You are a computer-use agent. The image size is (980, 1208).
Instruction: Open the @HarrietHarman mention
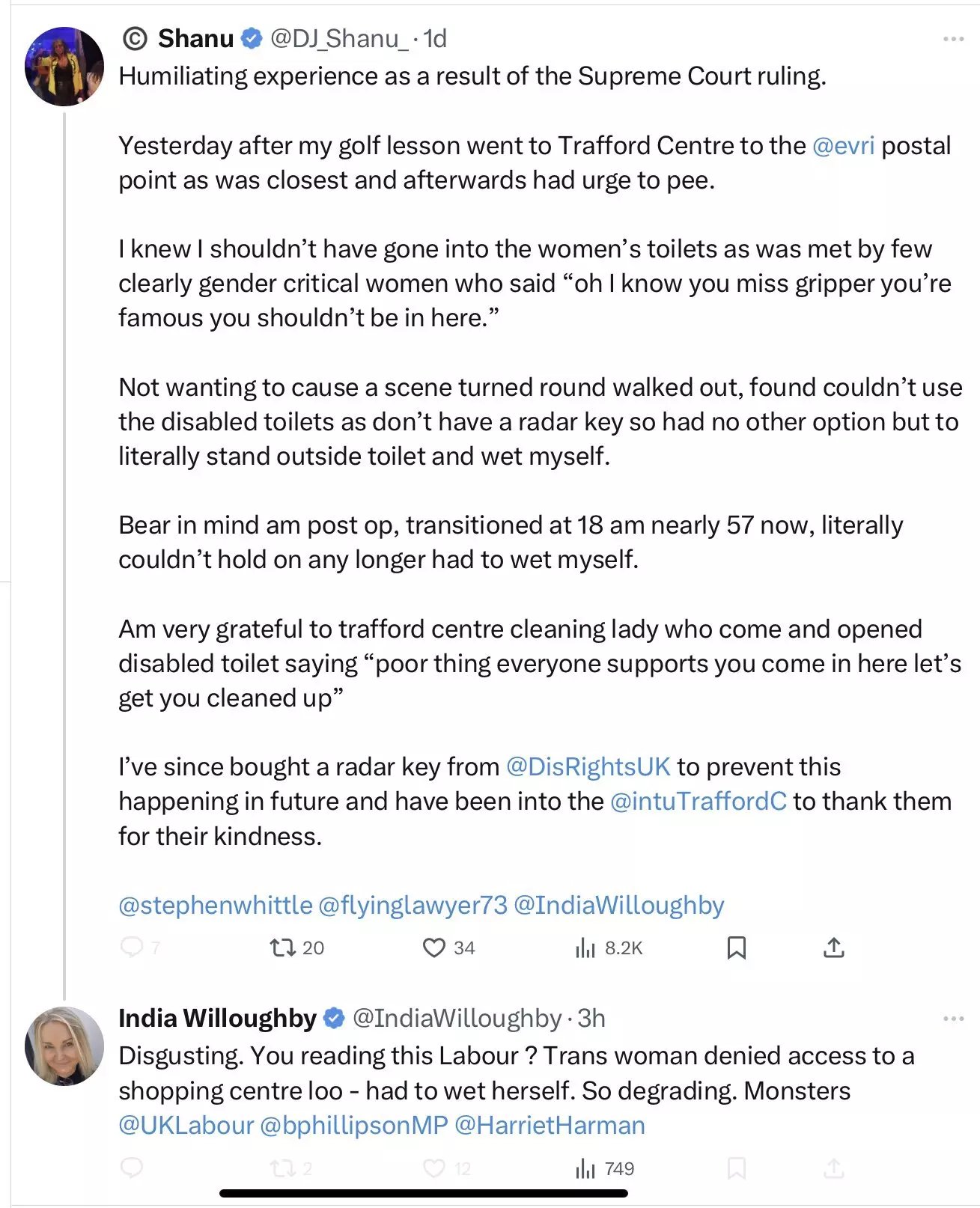point(550,1125)
